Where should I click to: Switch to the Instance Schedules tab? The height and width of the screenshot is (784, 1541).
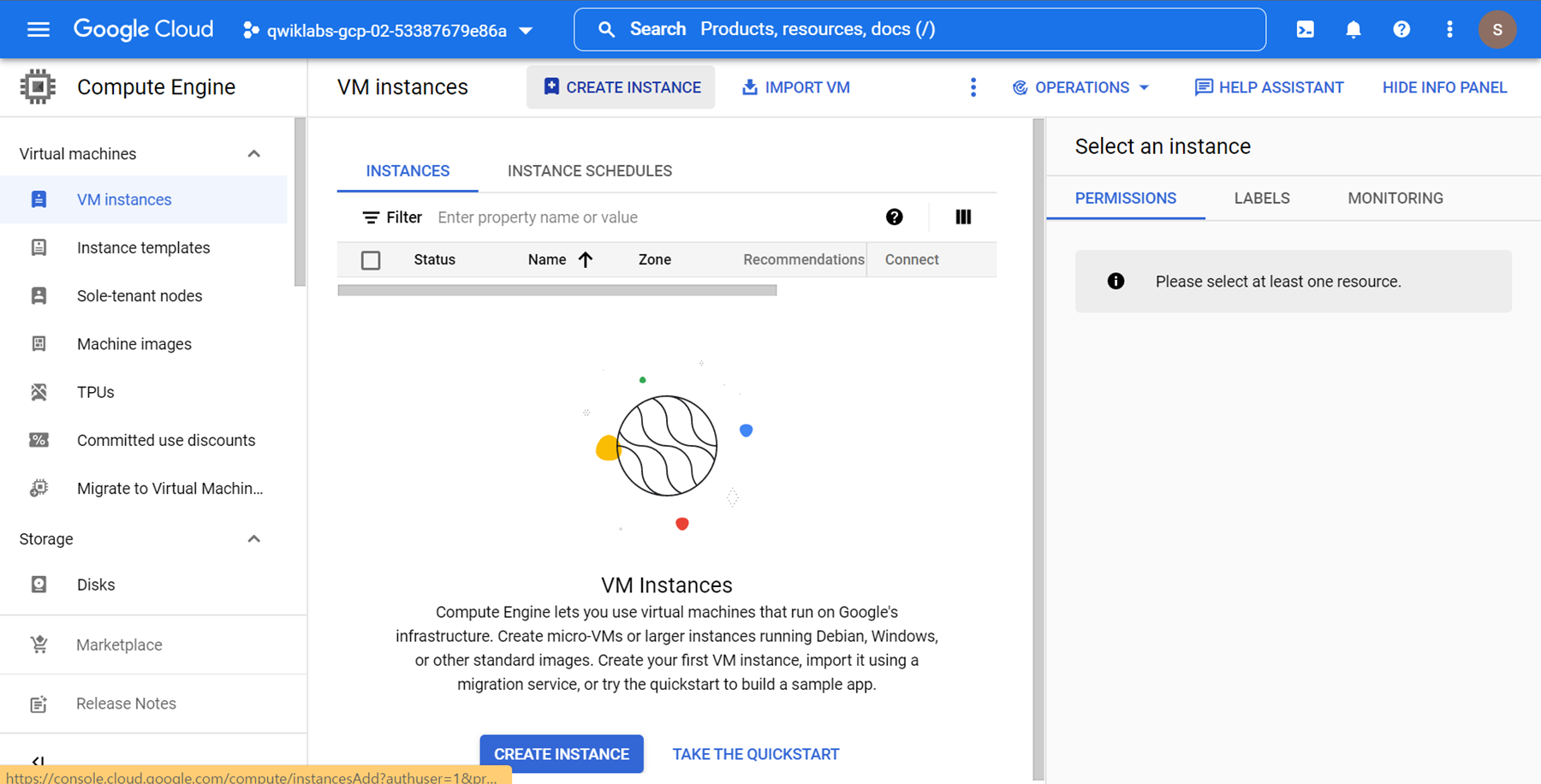590,171
